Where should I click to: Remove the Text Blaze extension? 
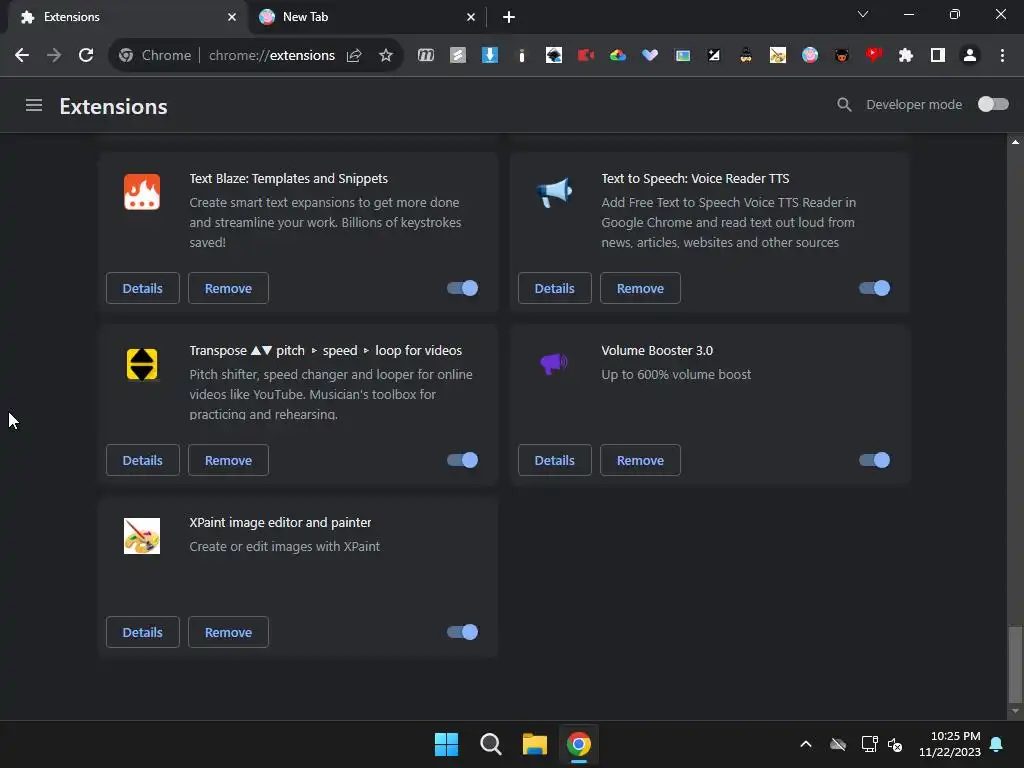click(x=228, y=288)
